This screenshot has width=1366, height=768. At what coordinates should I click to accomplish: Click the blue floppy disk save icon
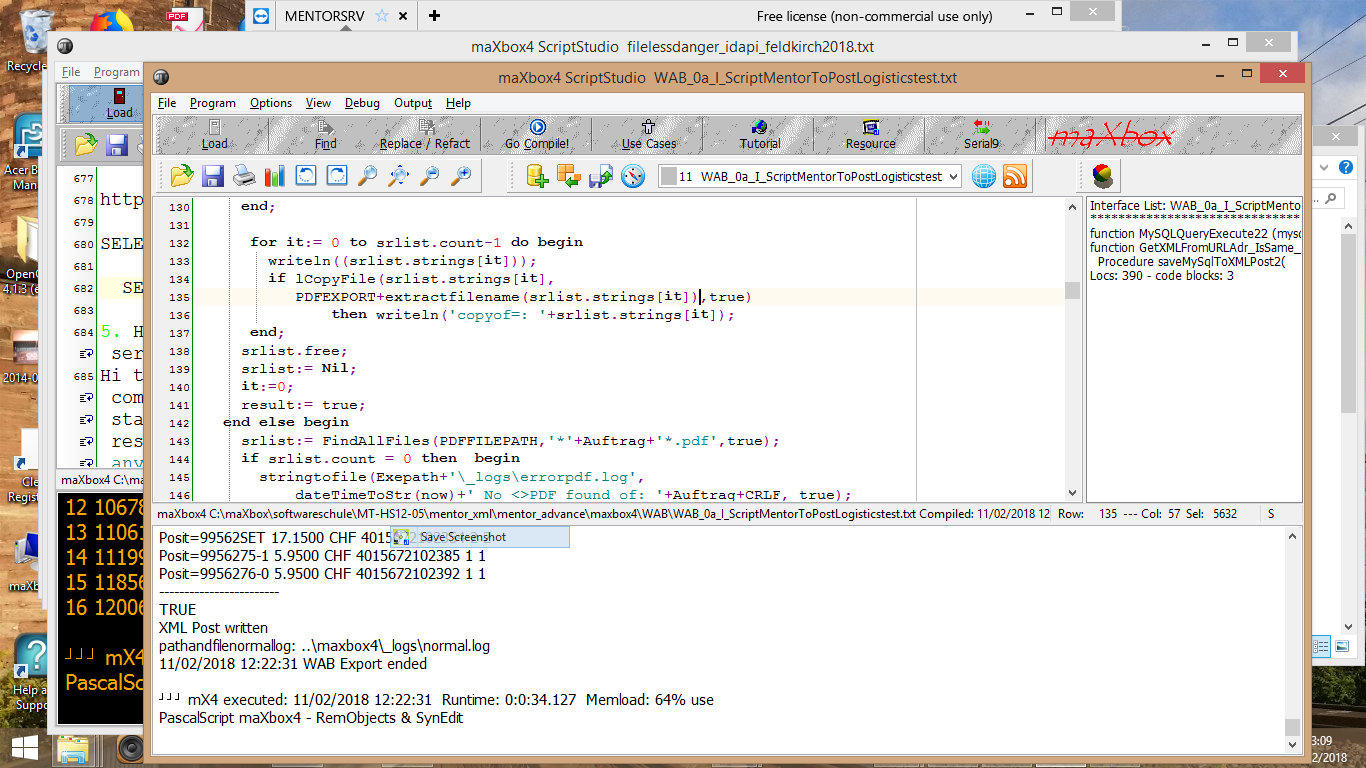pyautogui.click(x=213, y=177)
